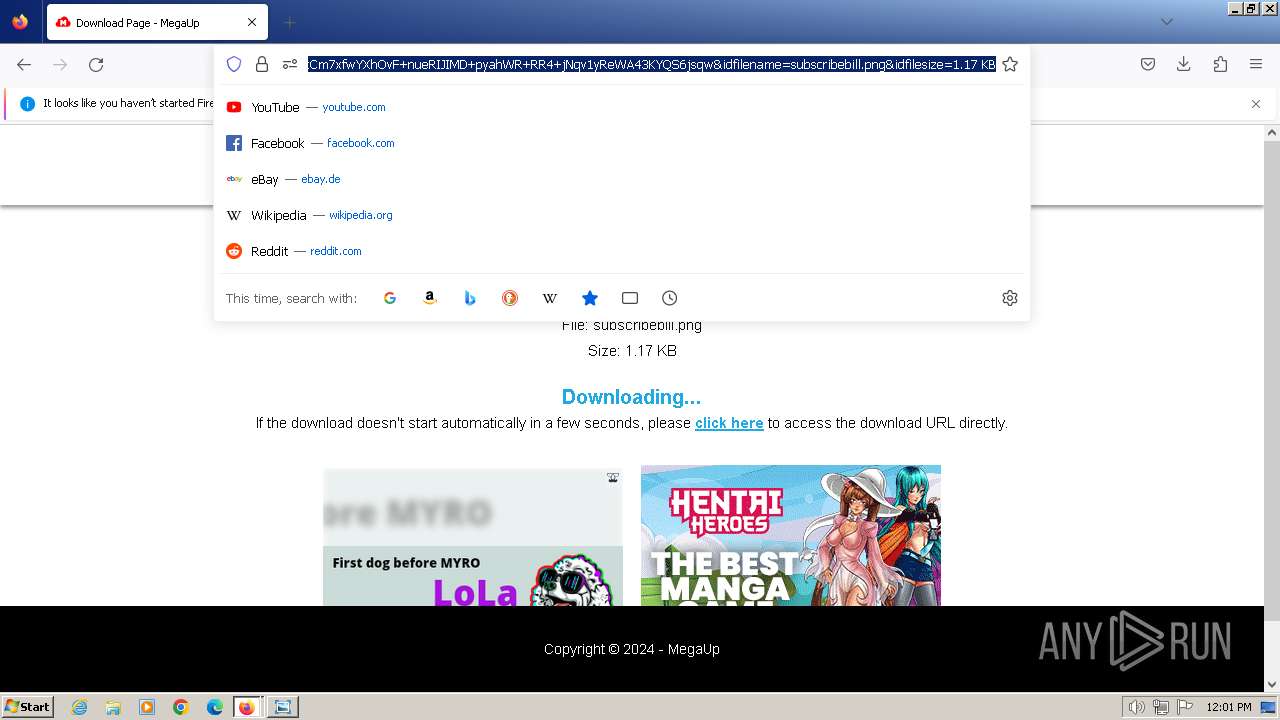Search this time with Bing
Image resolution: width=1280 pixels, height=720 pixels.
coord(470,298)
